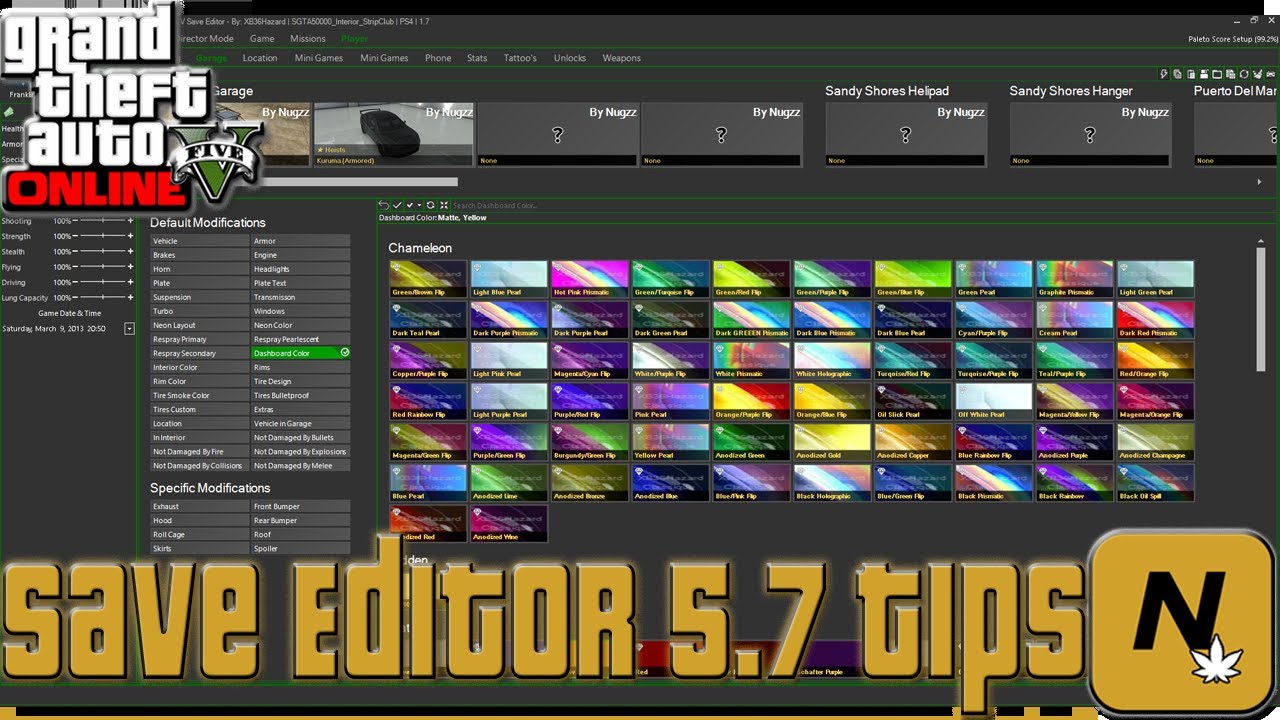Adjust the Shooting stat slider

point(104,221)
